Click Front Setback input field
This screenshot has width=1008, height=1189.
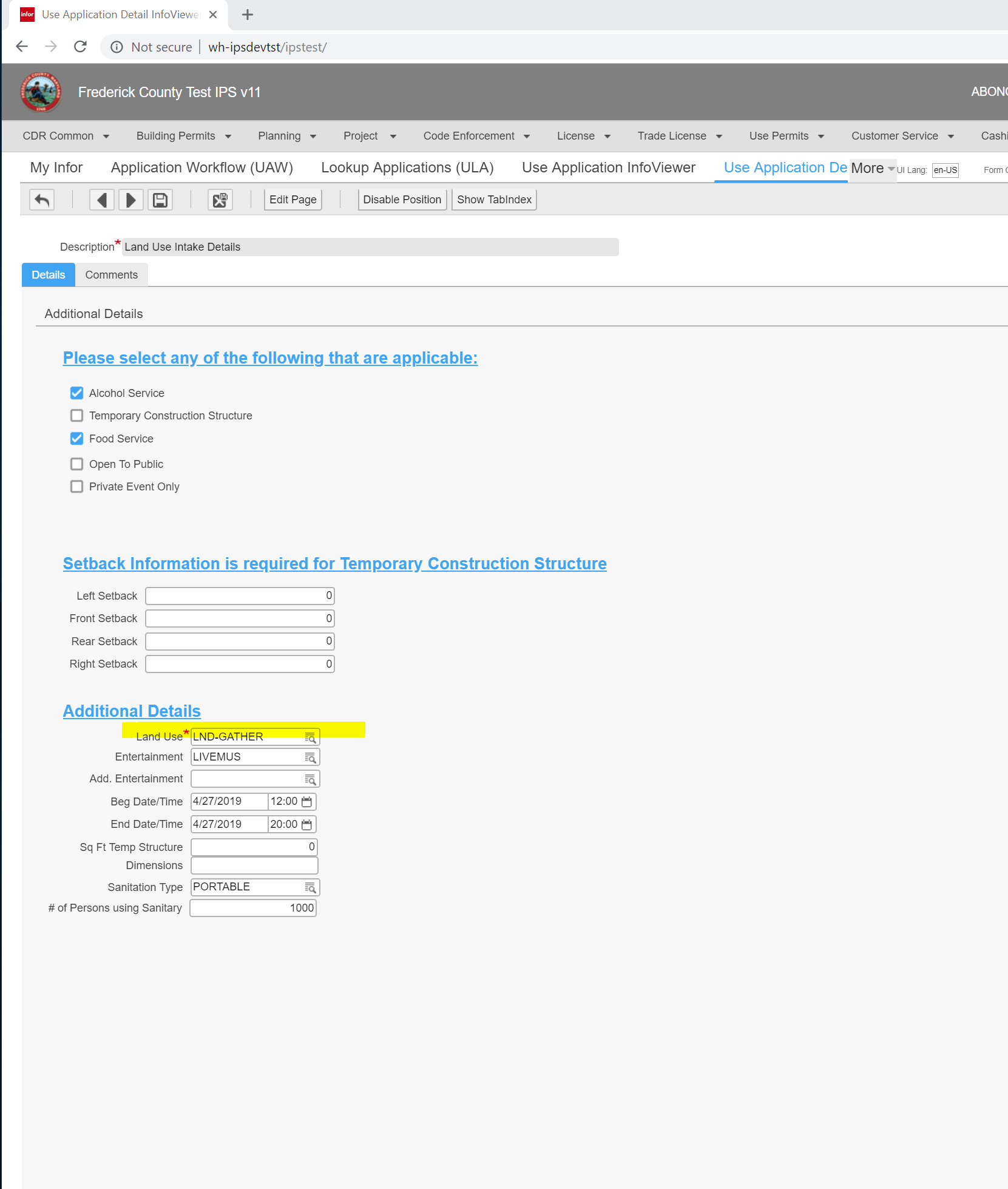click(x=240, y=618)
